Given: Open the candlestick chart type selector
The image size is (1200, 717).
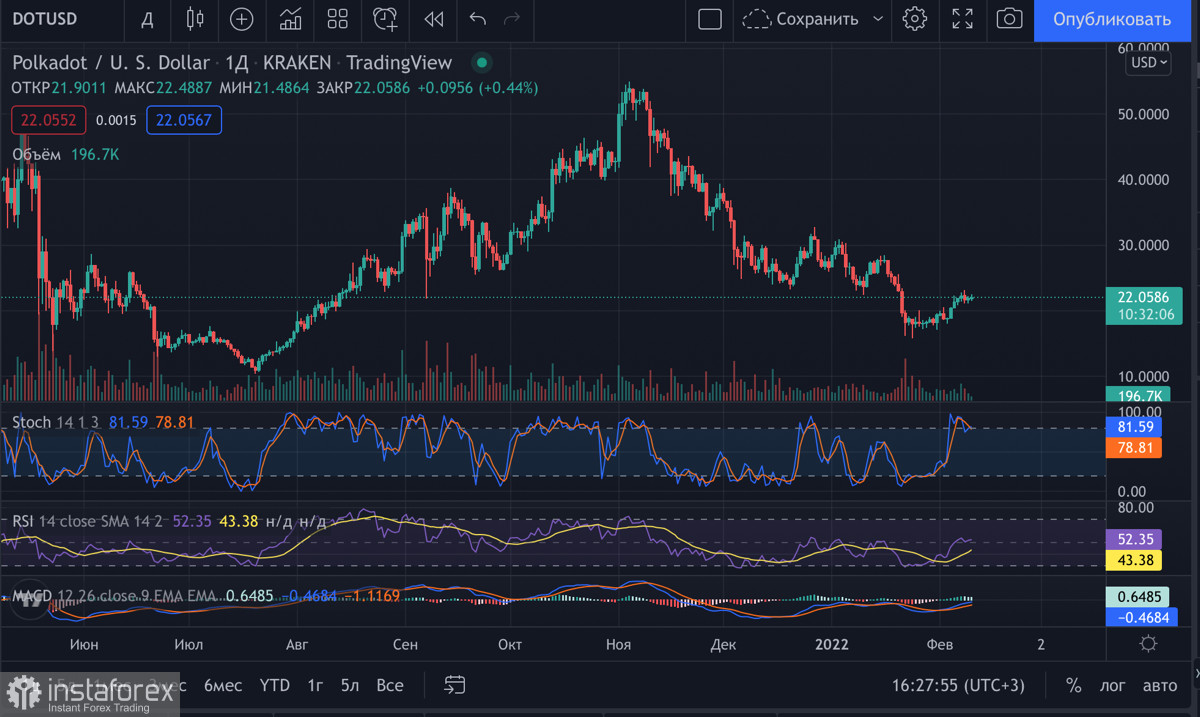Looking at the screenshot, I should 195,19.
